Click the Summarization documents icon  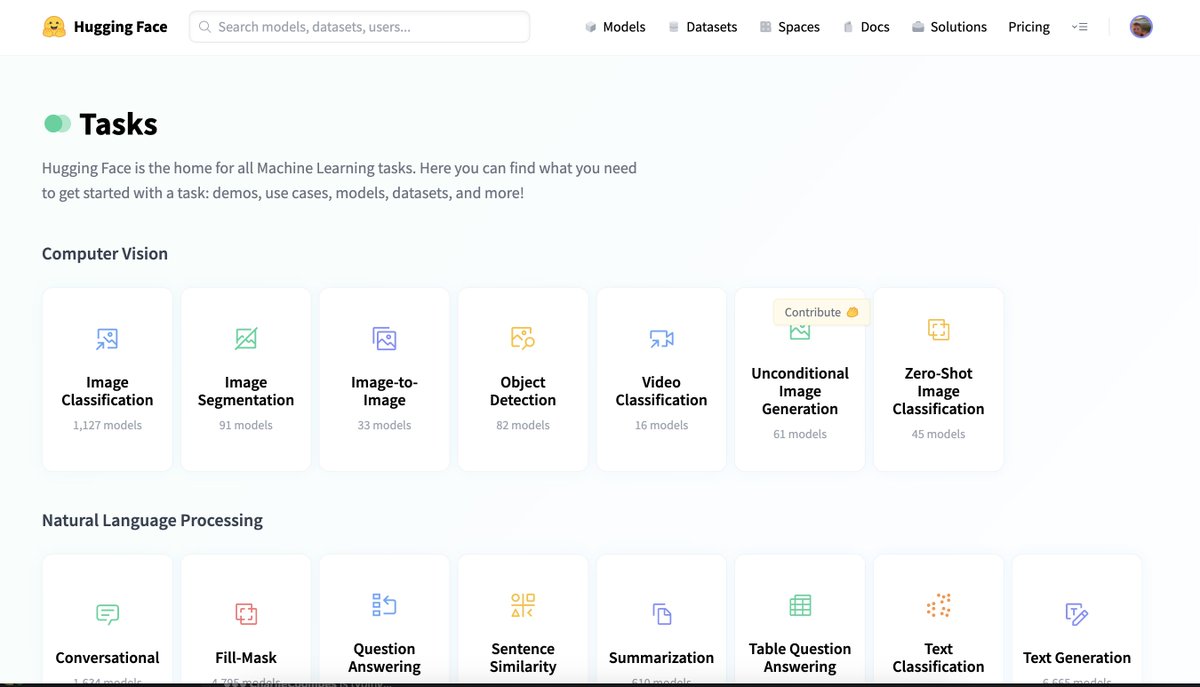(661, 613)
